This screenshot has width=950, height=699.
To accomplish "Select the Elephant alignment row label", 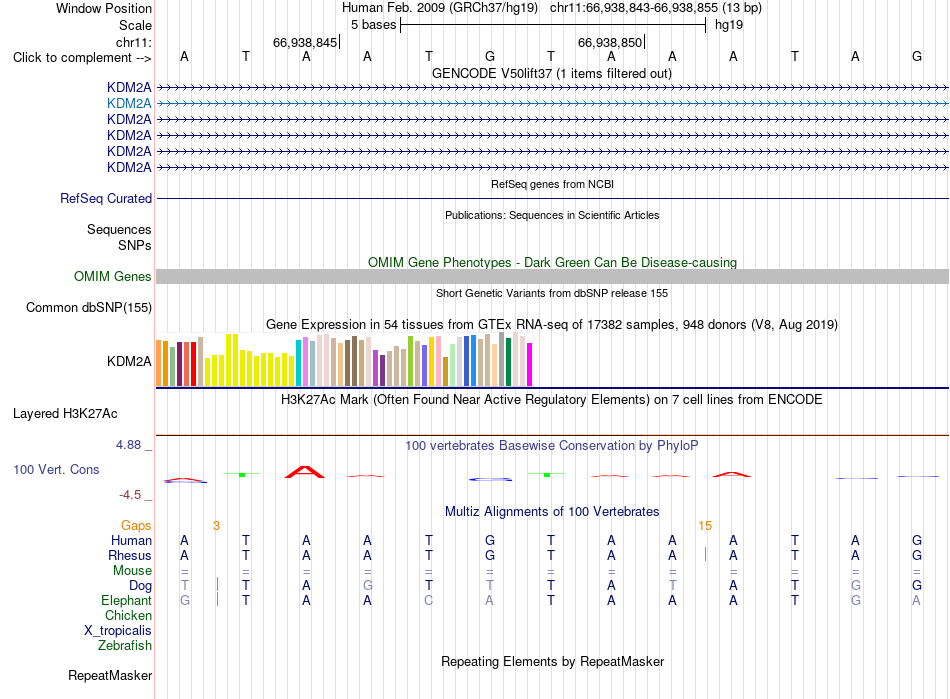I will click(126, 601).
